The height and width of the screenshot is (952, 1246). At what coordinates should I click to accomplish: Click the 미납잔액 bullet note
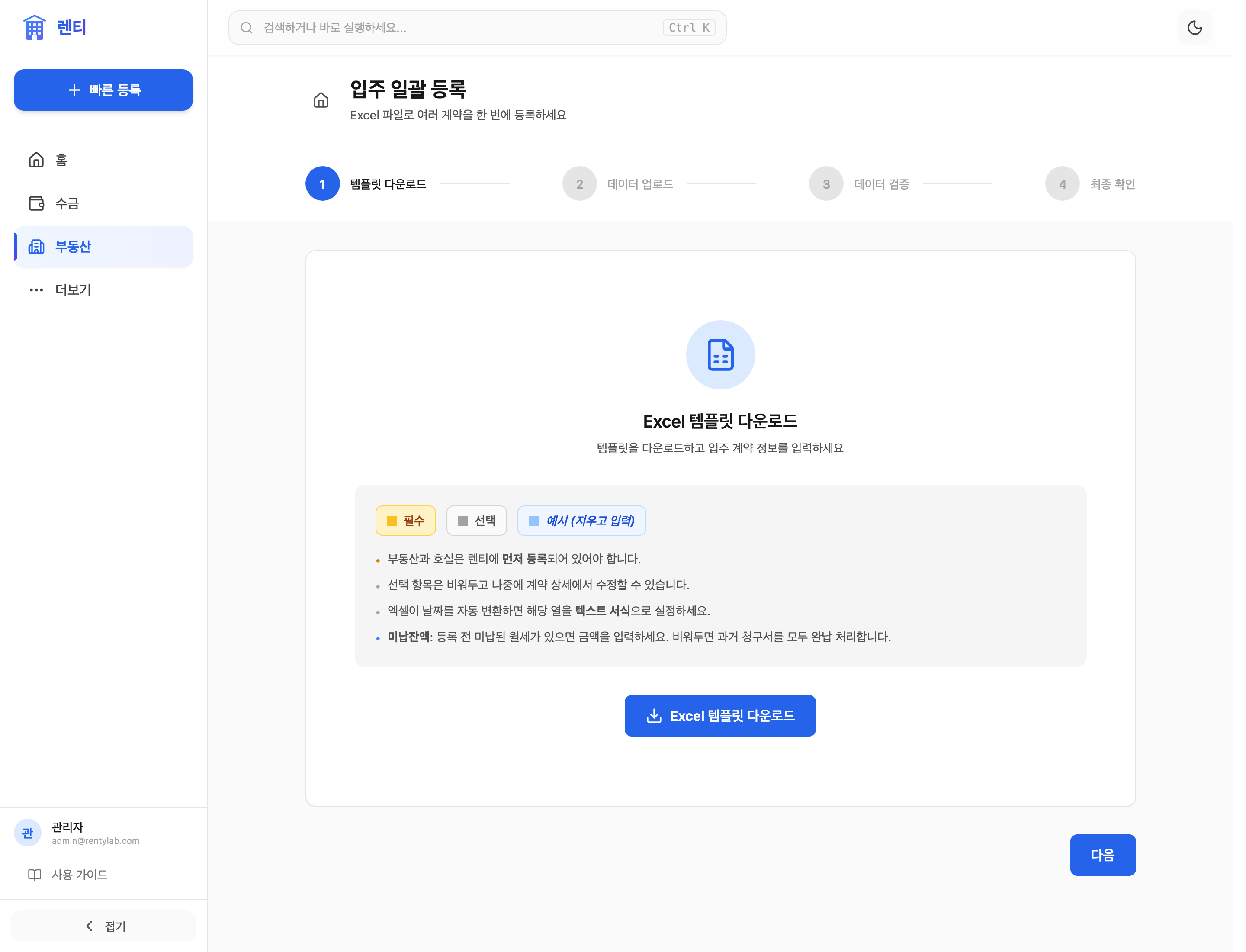[639, 637]
